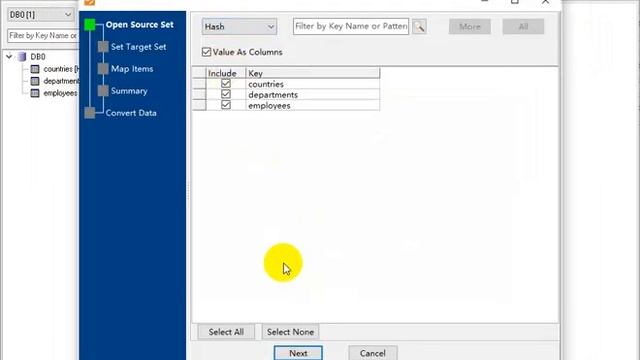Select the employees row header

[x=199, y=105]
